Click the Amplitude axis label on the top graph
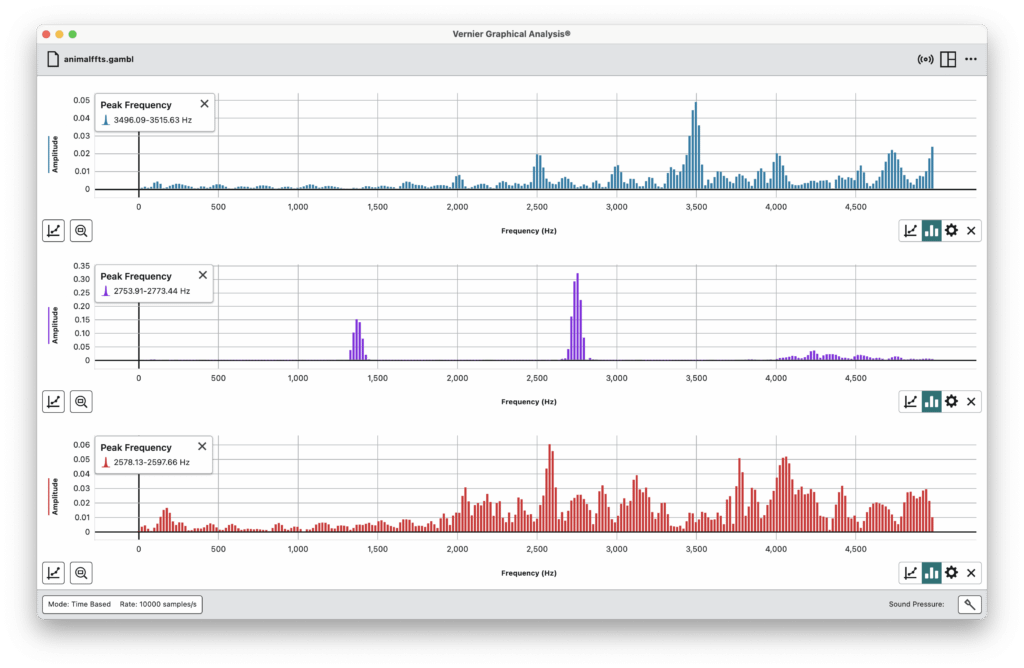The image size is (1024, 668). tap(56, 153)
